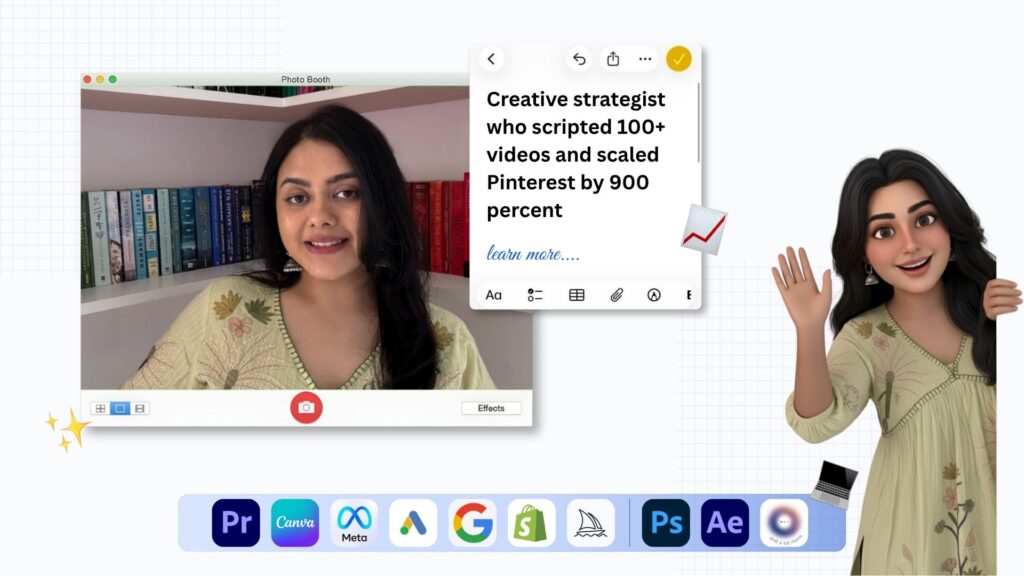This screenshot has width=1024, height=576.
Task: Click the back chevron in the note
Action: (491, 59)
